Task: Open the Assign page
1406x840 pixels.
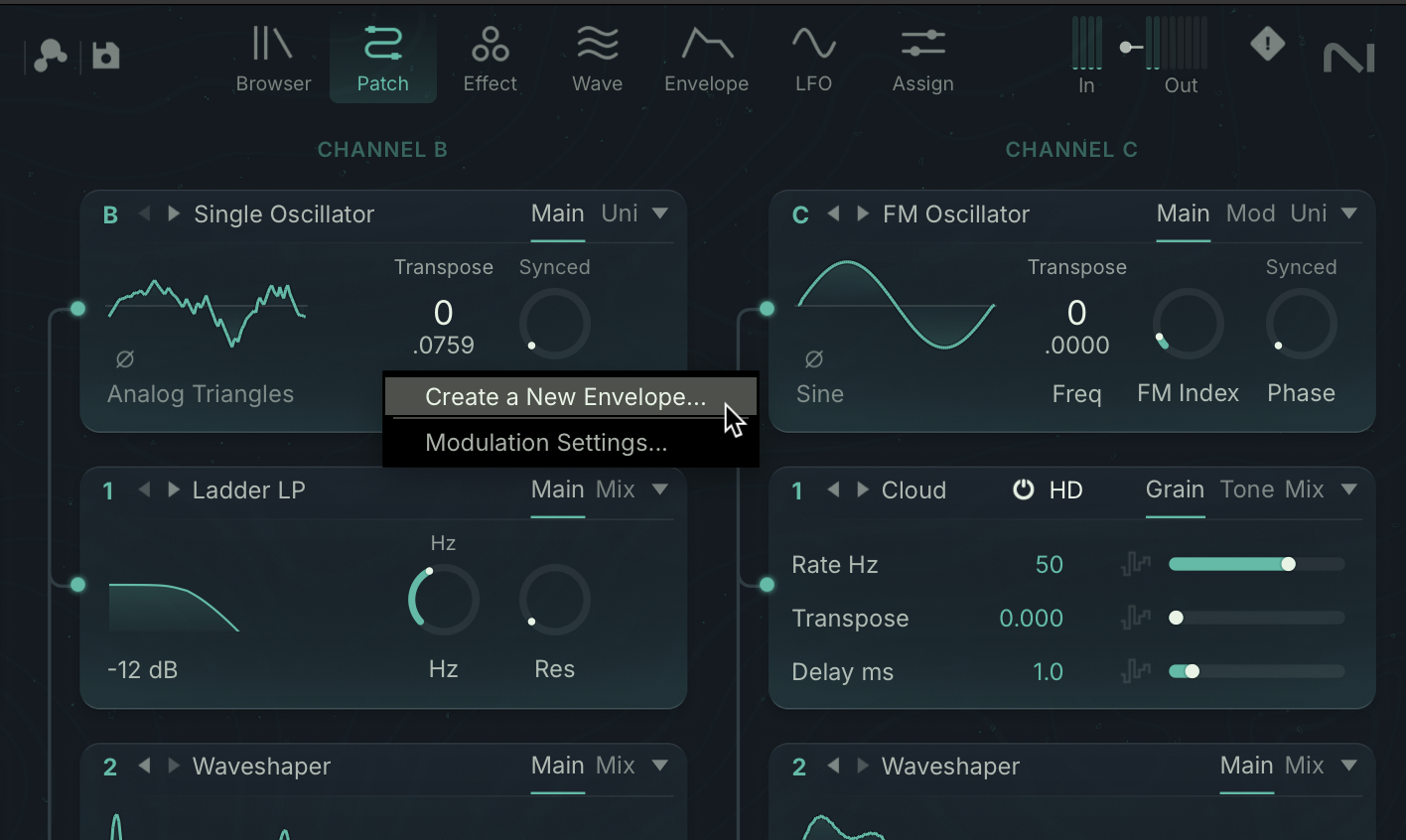Action: click(922, 60)
